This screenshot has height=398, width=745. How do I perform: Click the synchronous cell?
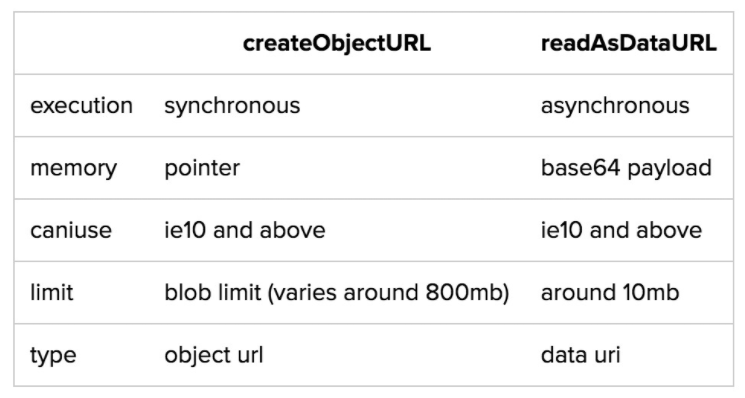tap(232, 106)
